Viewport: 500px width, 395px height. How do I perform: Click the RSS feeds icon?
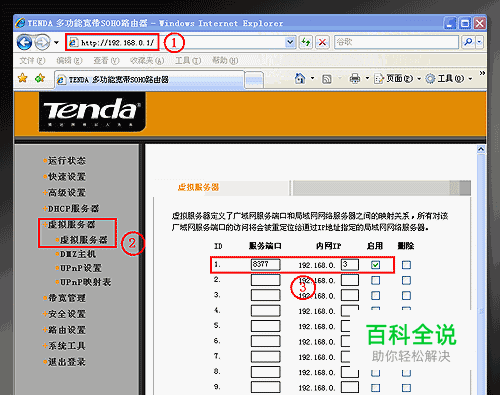327,79
